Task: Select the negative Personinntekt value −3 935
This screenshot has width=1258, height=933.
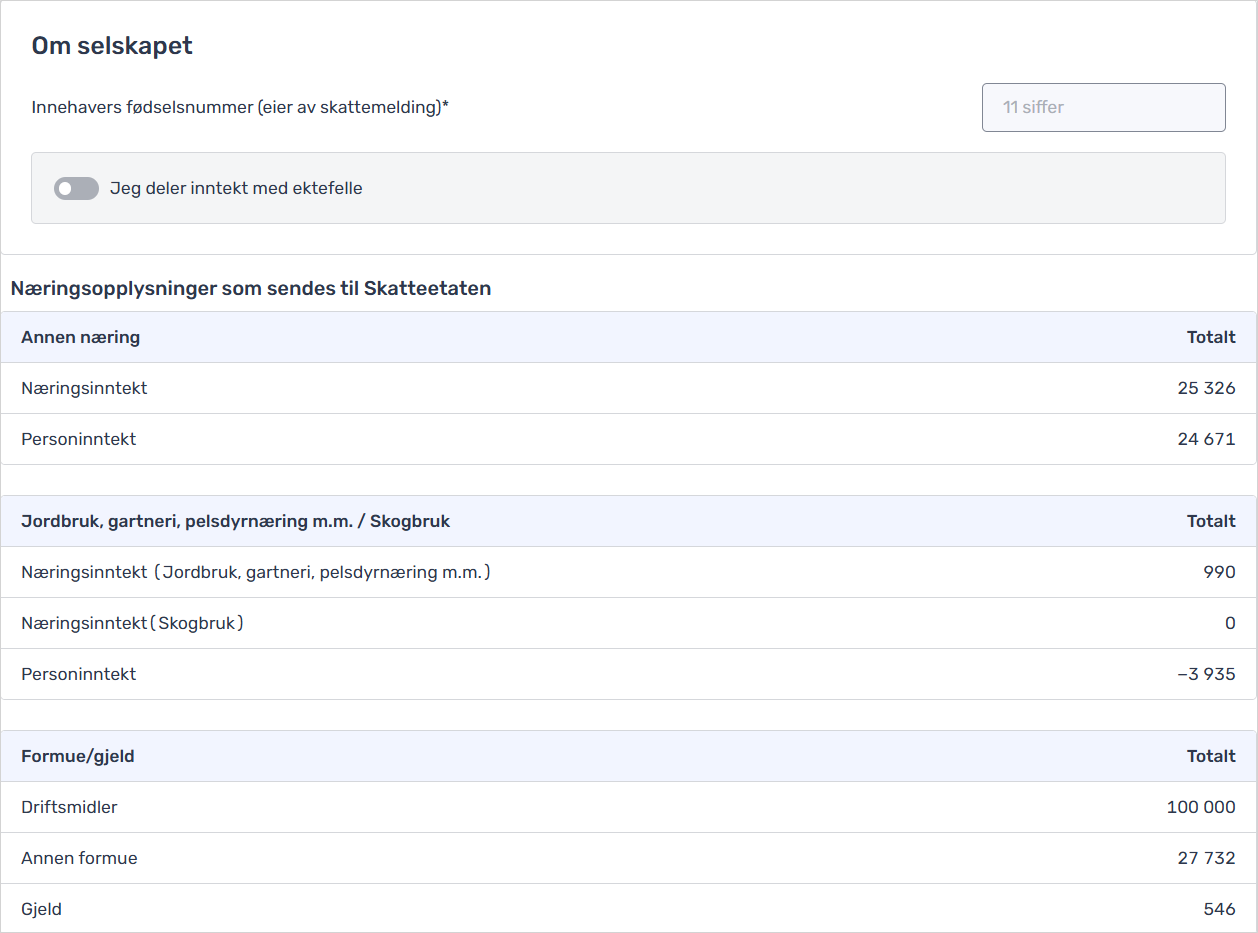Action: tap(1206, 674)
